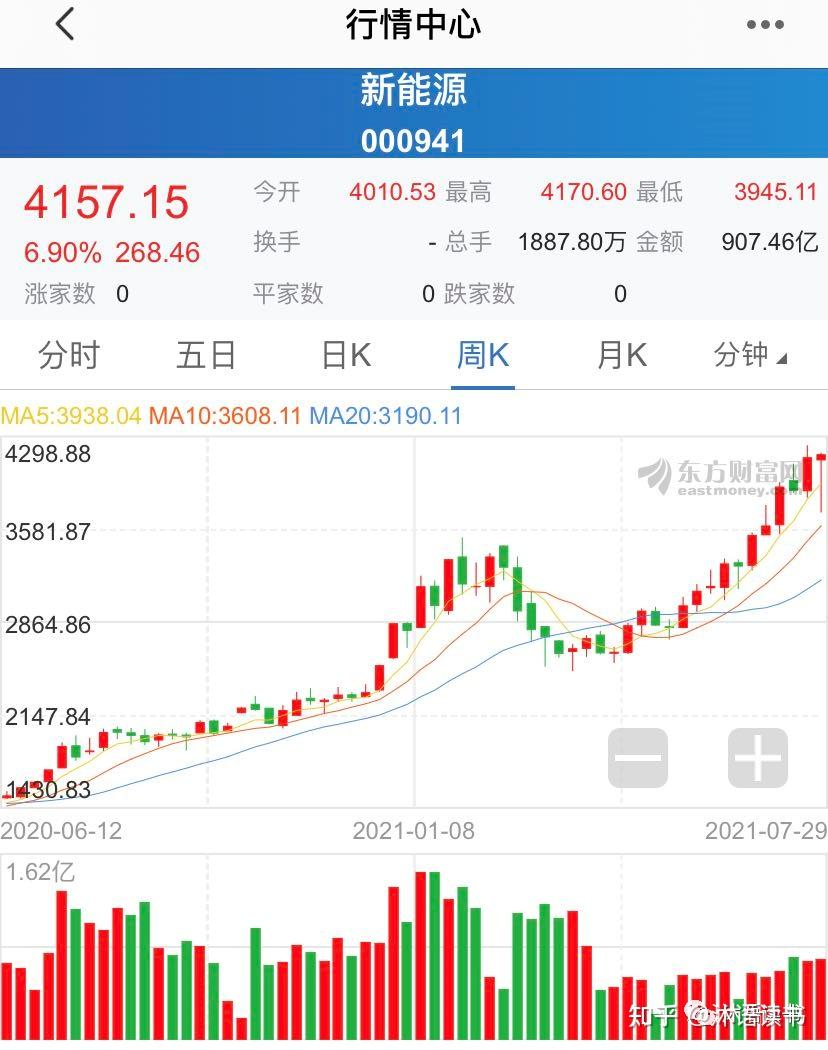The width and height of the screenshot is (828, 1050).
Task: Zoom out chart with minus button
Action: (x=638, y=758)
